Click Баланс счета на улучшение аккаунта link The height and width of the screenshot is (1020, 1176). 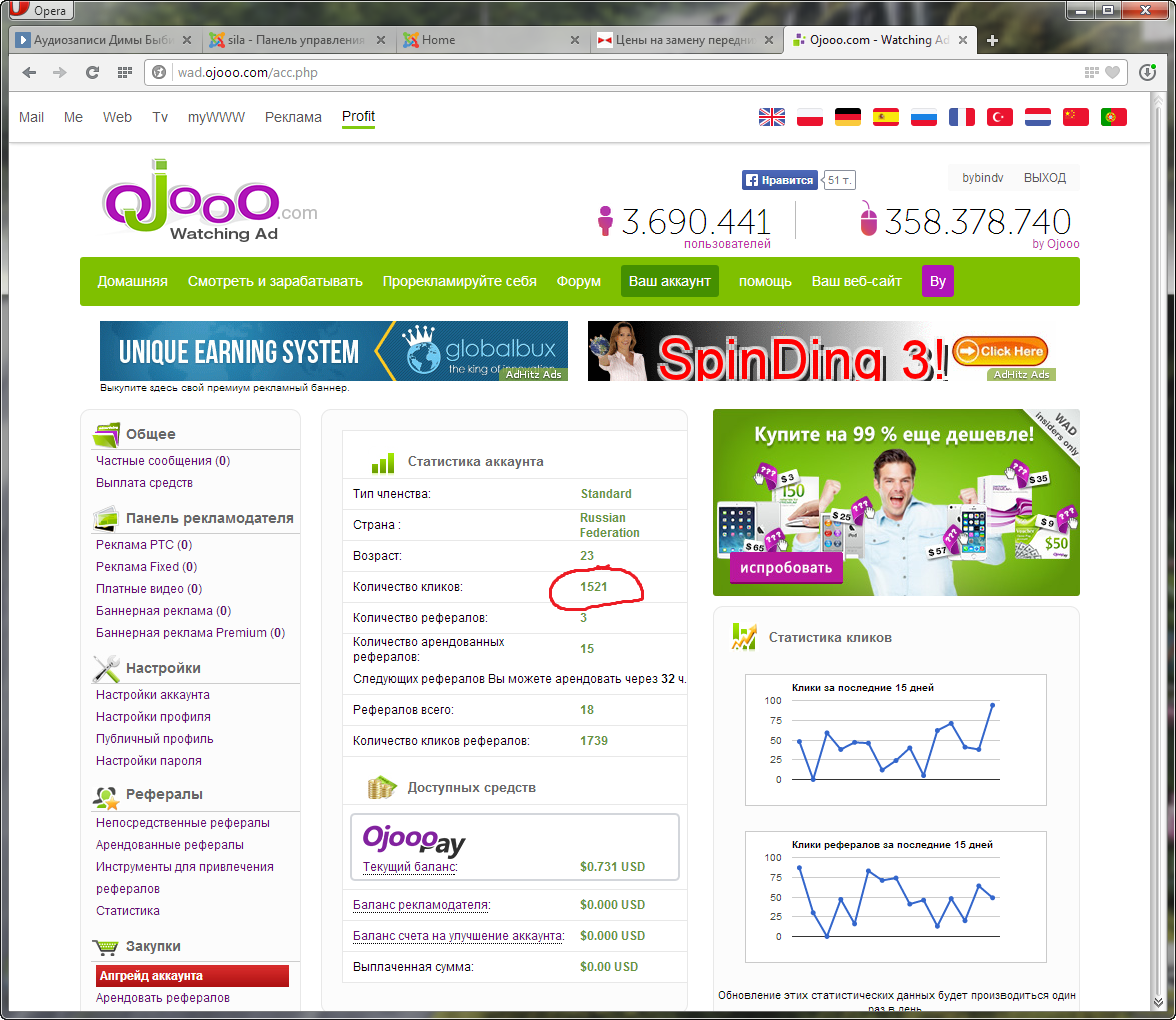(x=459, y=936)
